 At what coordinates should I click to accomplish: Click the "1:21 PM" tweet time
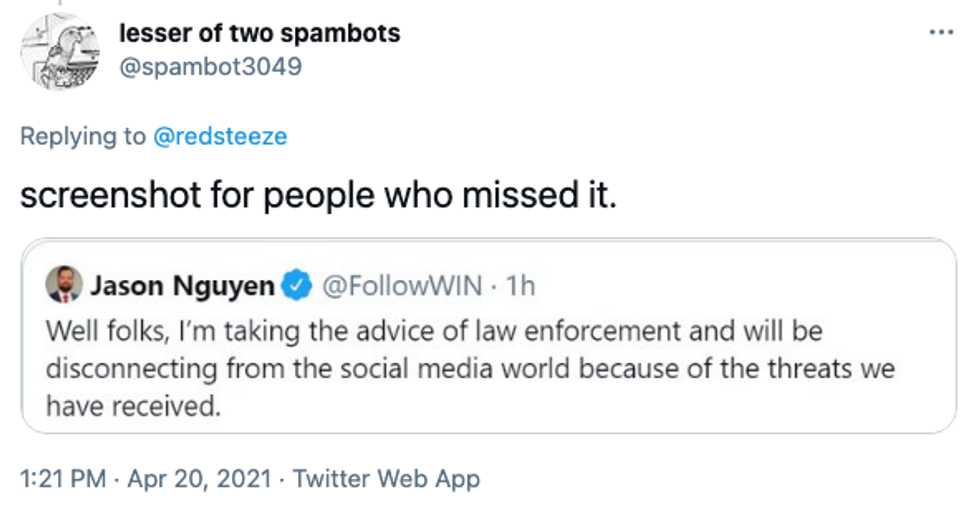(x=63, y=479)
